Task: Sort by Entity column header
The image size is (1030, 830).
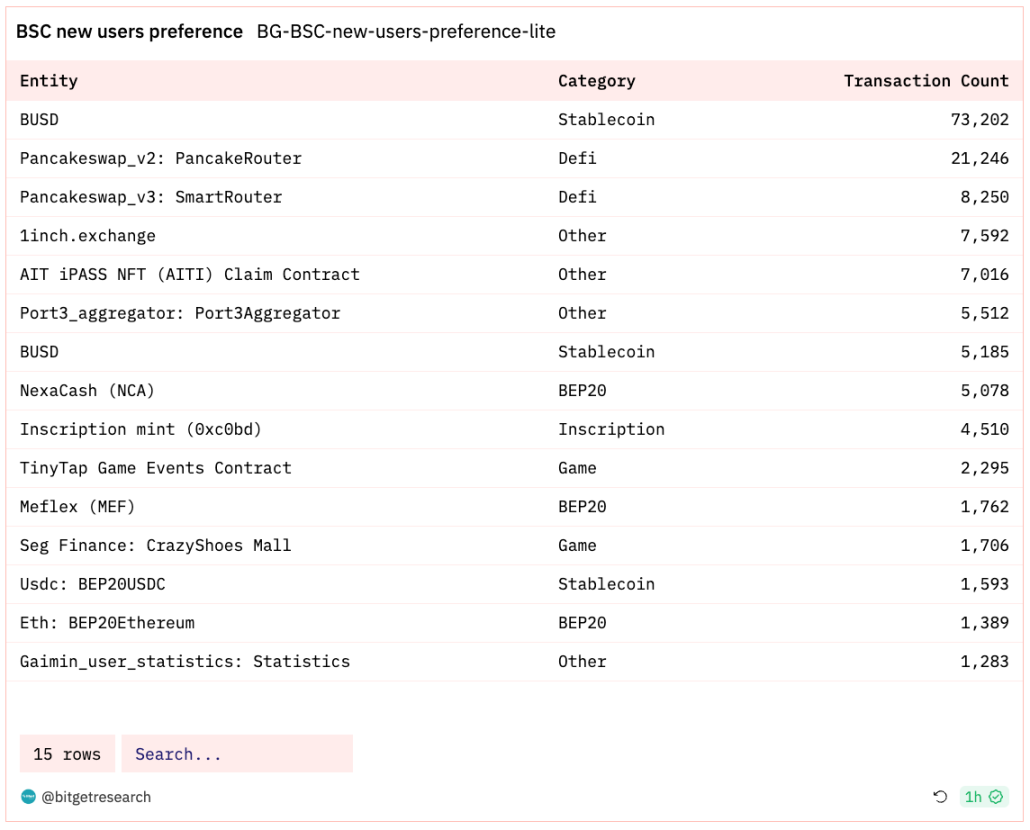Action: [49, 81]
